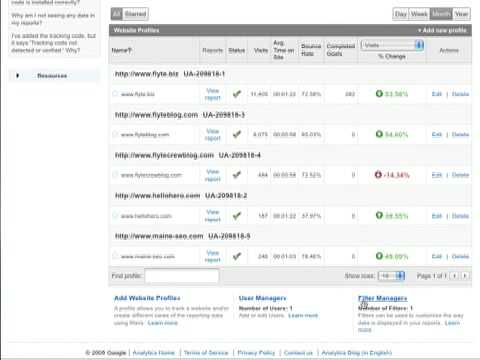Click 'http://www.maine-seo.com' account heading
This screenshot has height=360, width=480.
click(159, 236)
